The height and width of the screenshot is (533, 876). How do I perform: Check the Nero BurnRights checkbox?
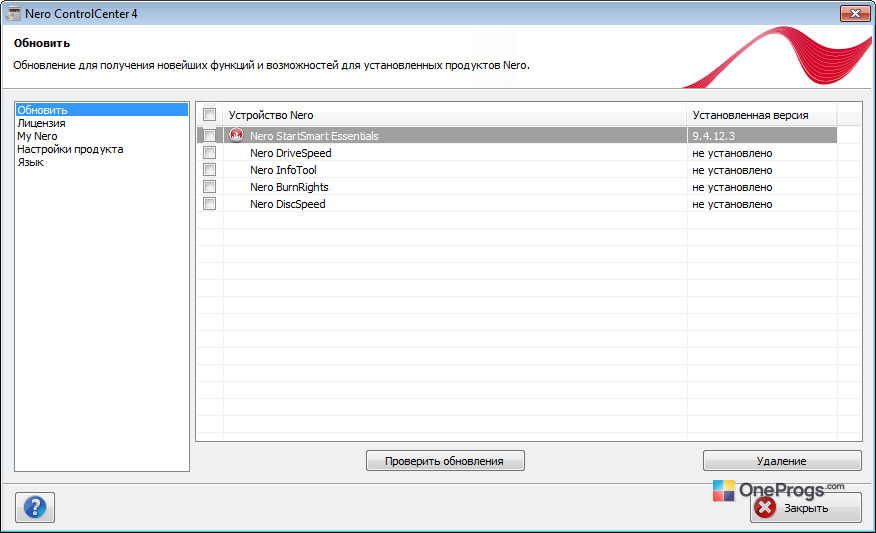tap(210, 187)
